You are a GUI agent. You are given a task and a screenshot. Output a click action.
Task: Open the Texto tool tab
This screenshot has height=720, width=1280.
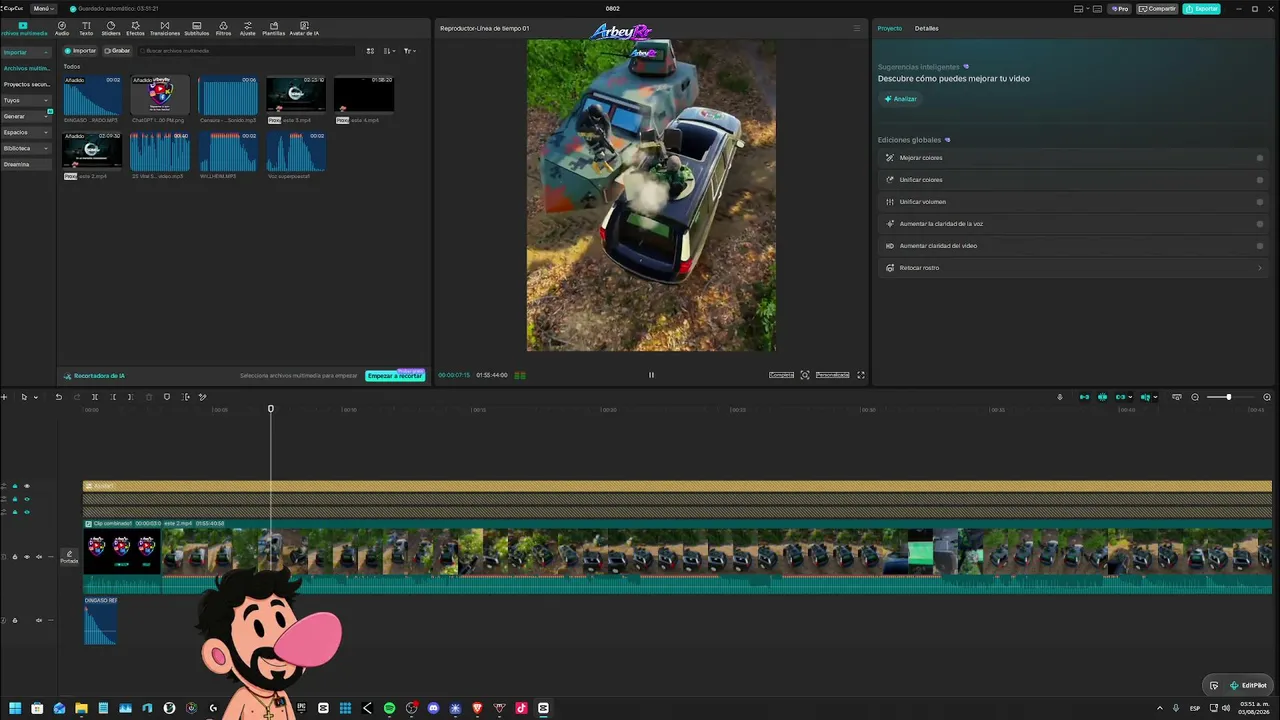click(86, 28)
